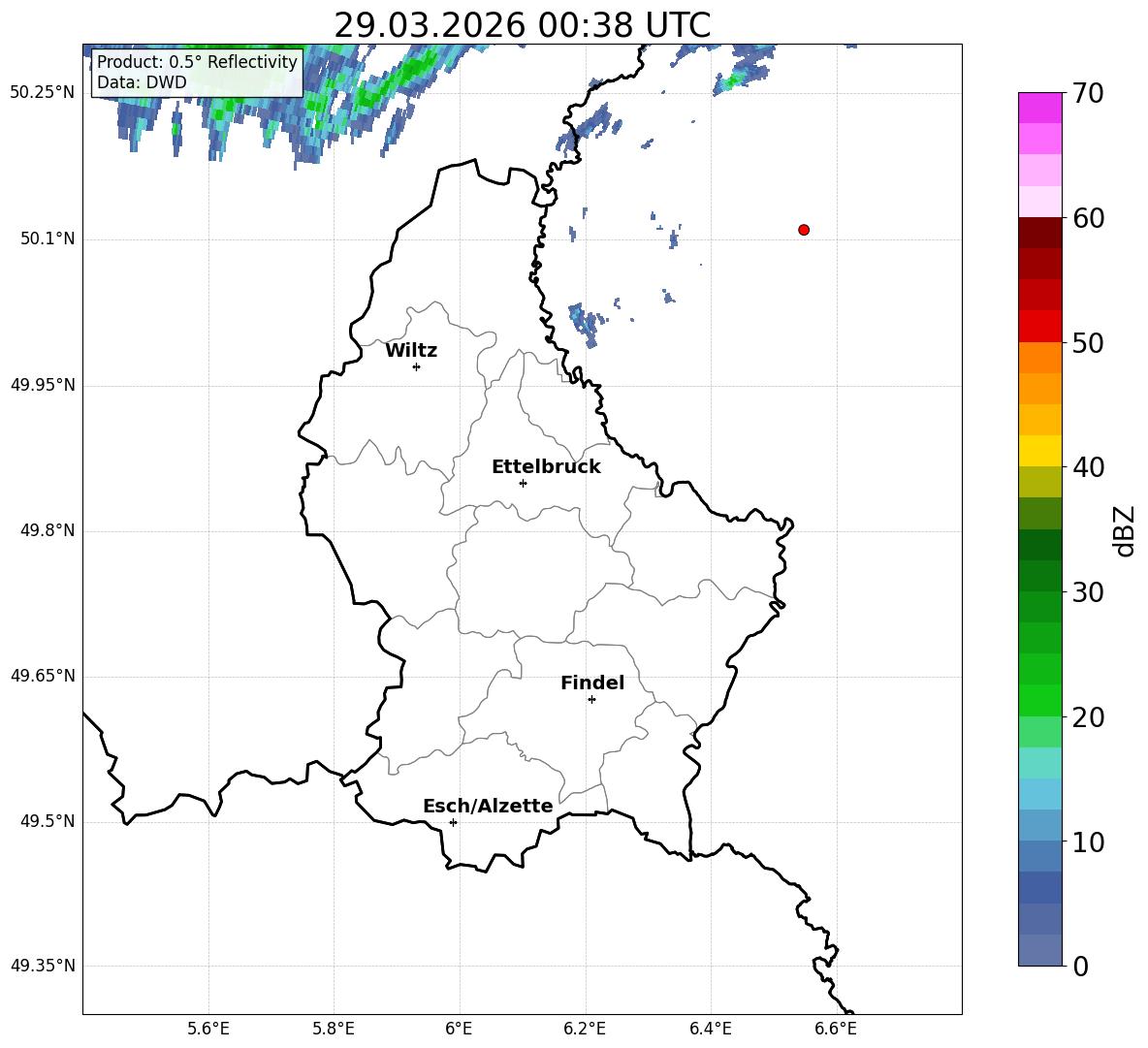Click the Data: DWD text

142,82
